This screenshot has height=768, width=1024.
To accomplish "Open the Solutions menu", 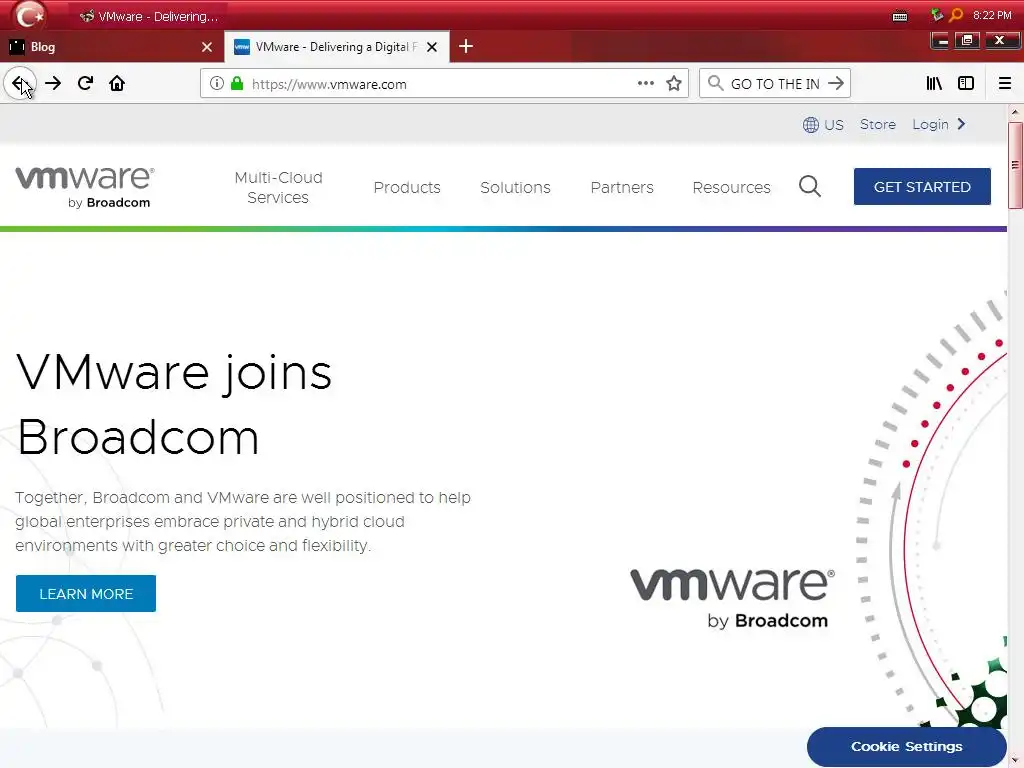I will [x=515, y=187].
